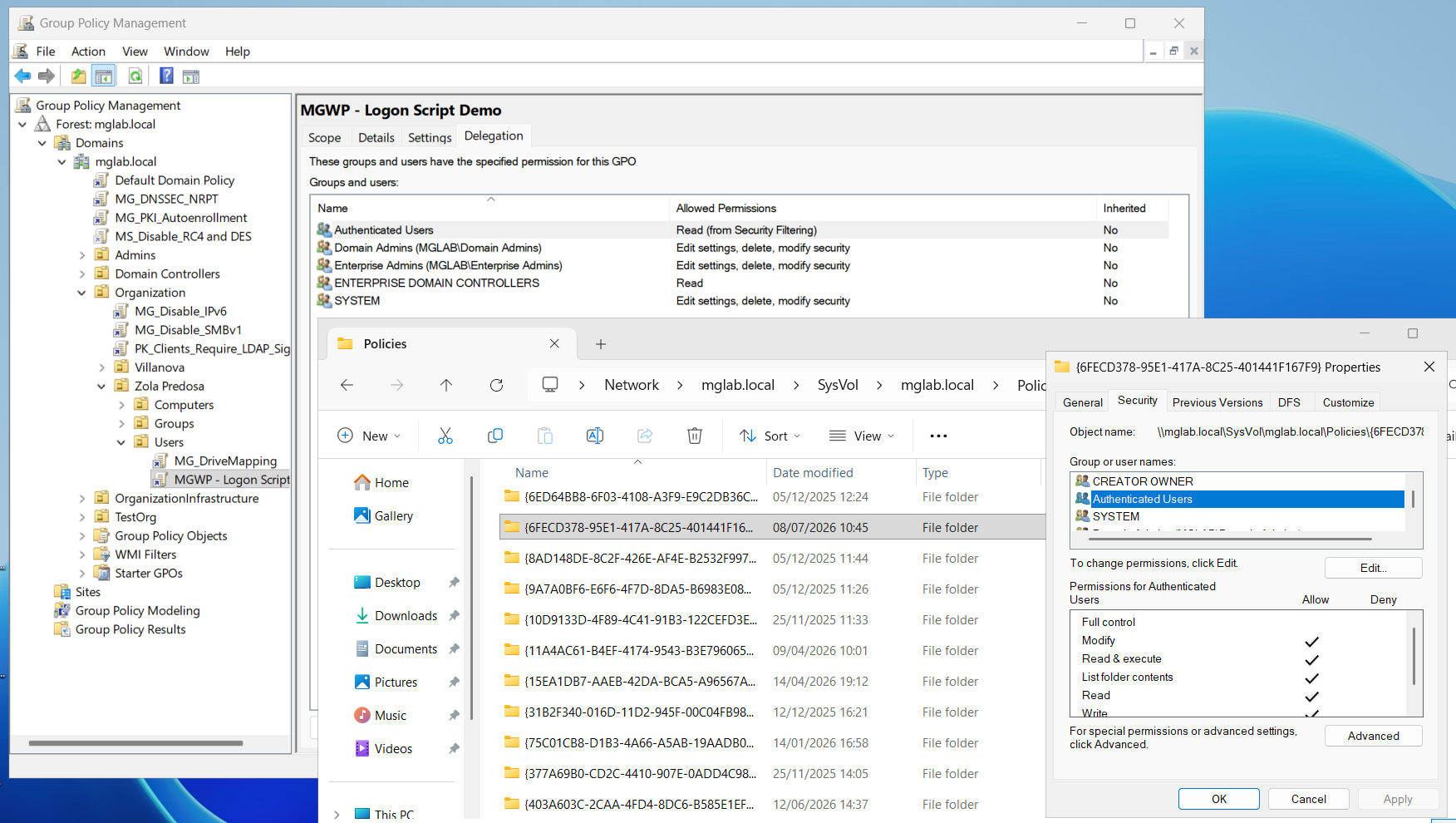
Task: Open the Sort dropdown in Explorer
Action: click(x=770, y=436)
